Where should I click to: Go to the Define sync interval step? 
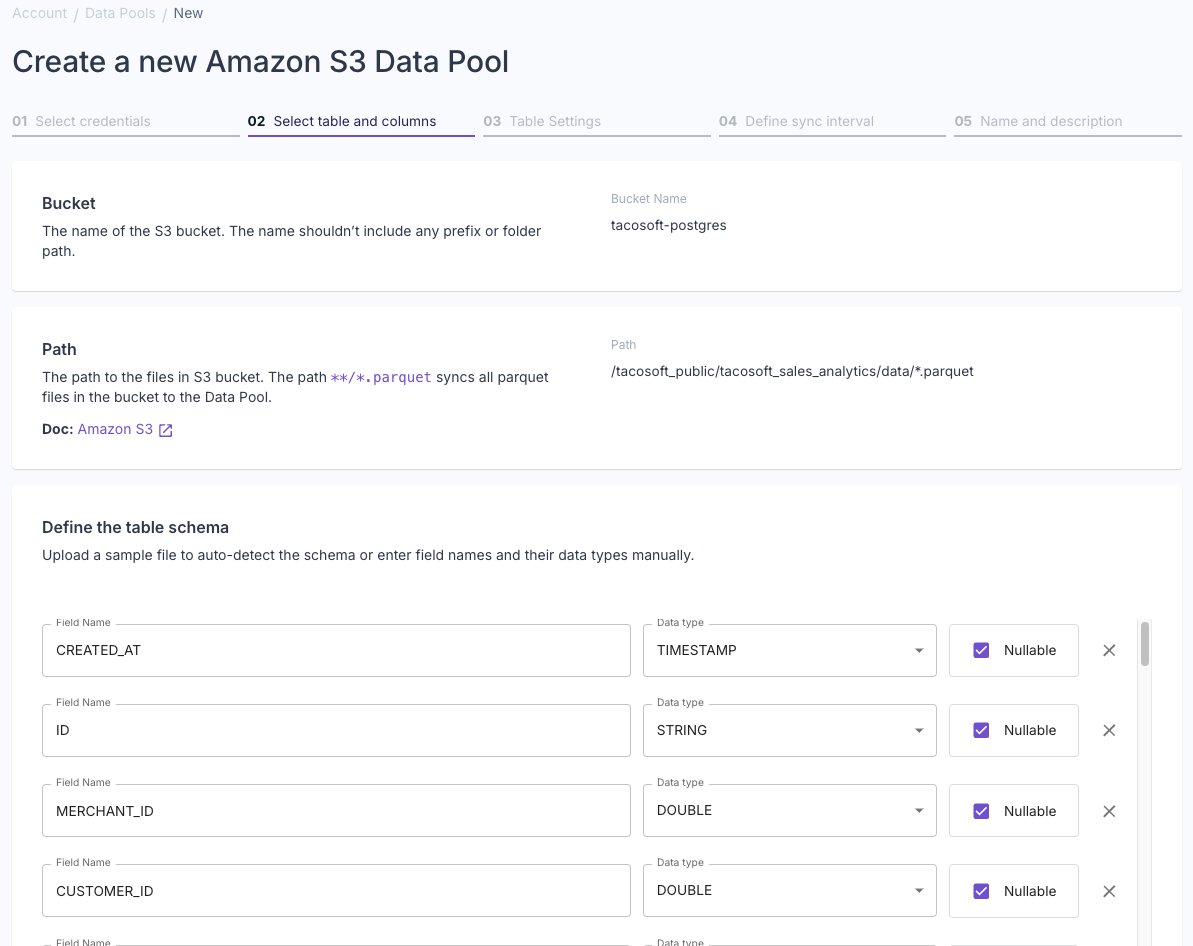tap(797, 121)
